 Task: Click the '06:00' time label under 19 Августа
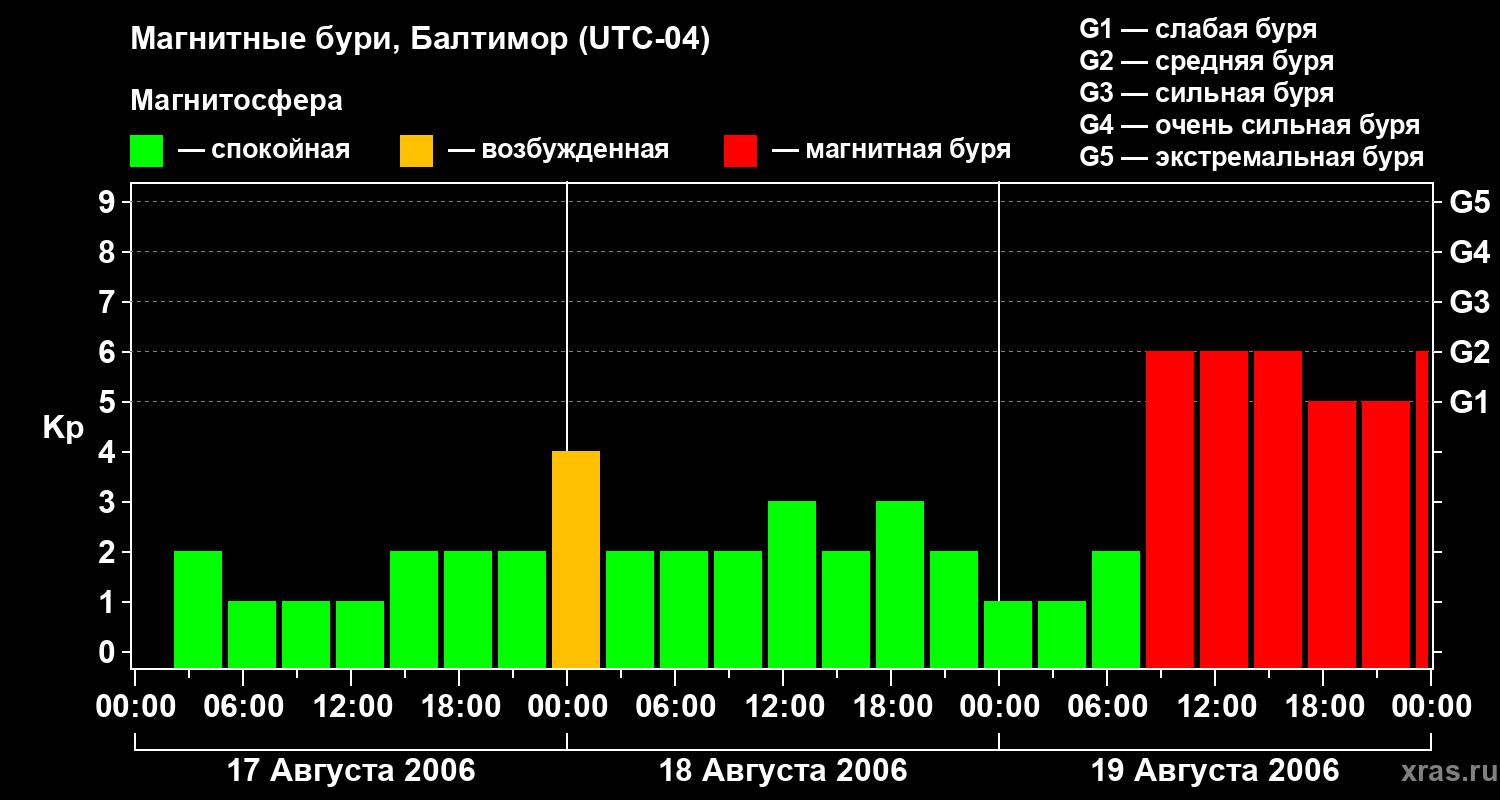point(1107,707)
